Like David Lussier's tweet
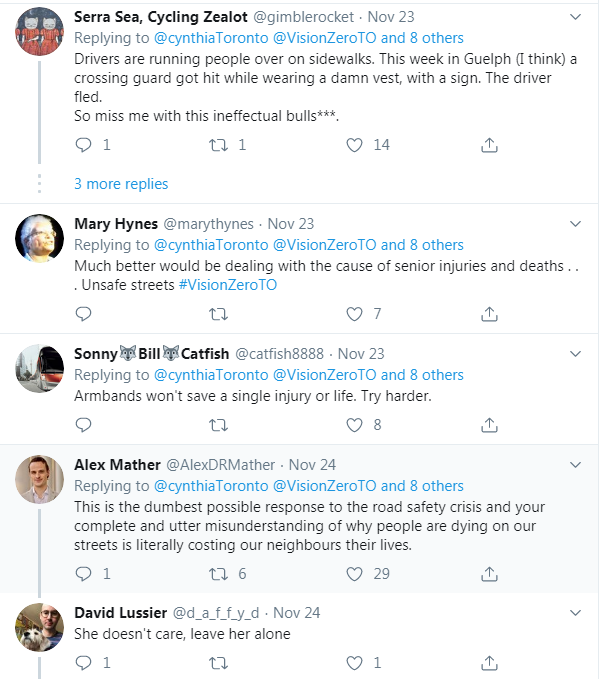This screenshot has height=679, width=603. pyautogui.click(x=354, y=662)
